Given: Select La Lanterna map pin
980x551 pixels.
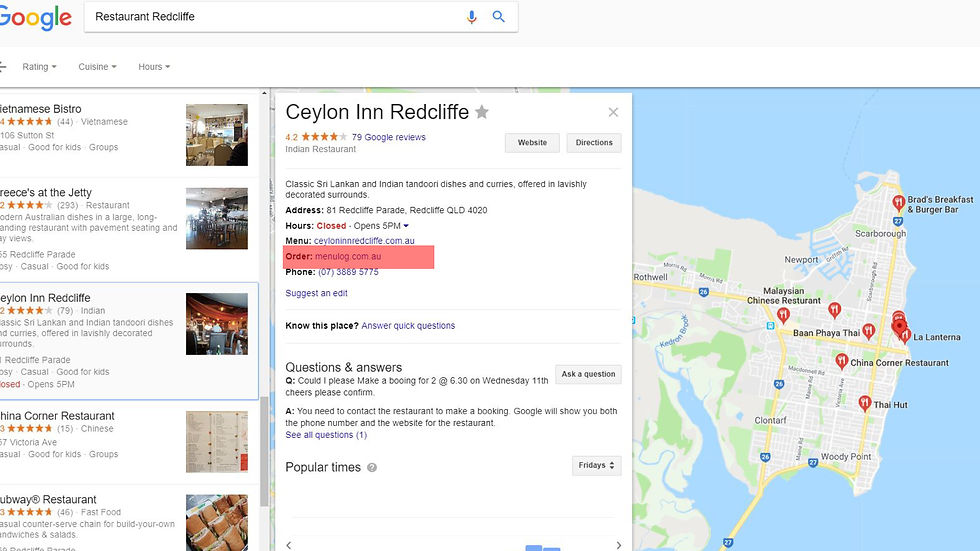Looking at the screenshot, I should [905, 335].
